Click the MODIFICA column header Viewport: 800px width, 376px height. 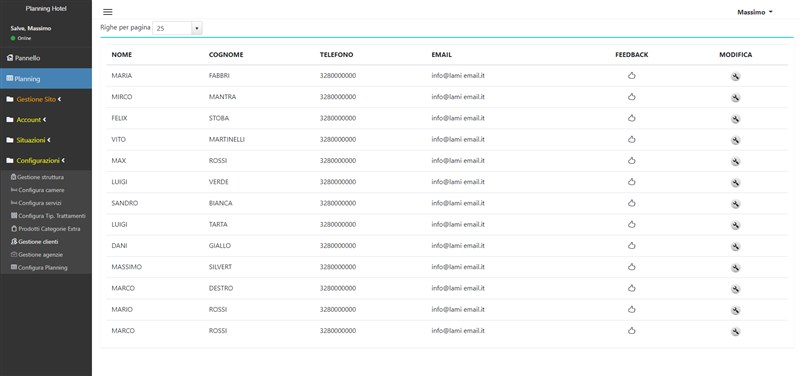pos(735,55)
